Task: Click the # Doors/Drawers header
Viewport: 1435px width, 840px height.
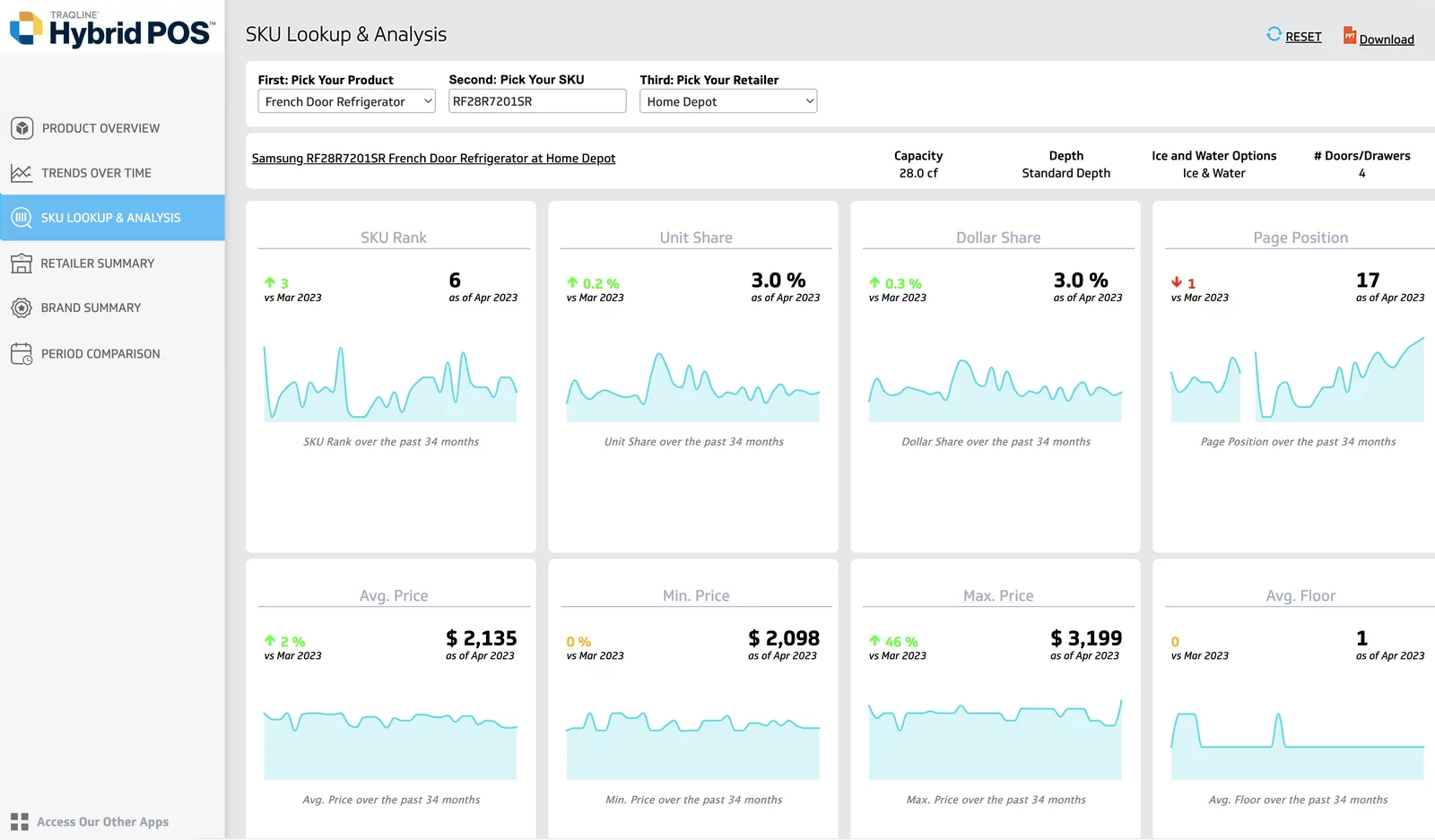Action: tap(1361, 156)
